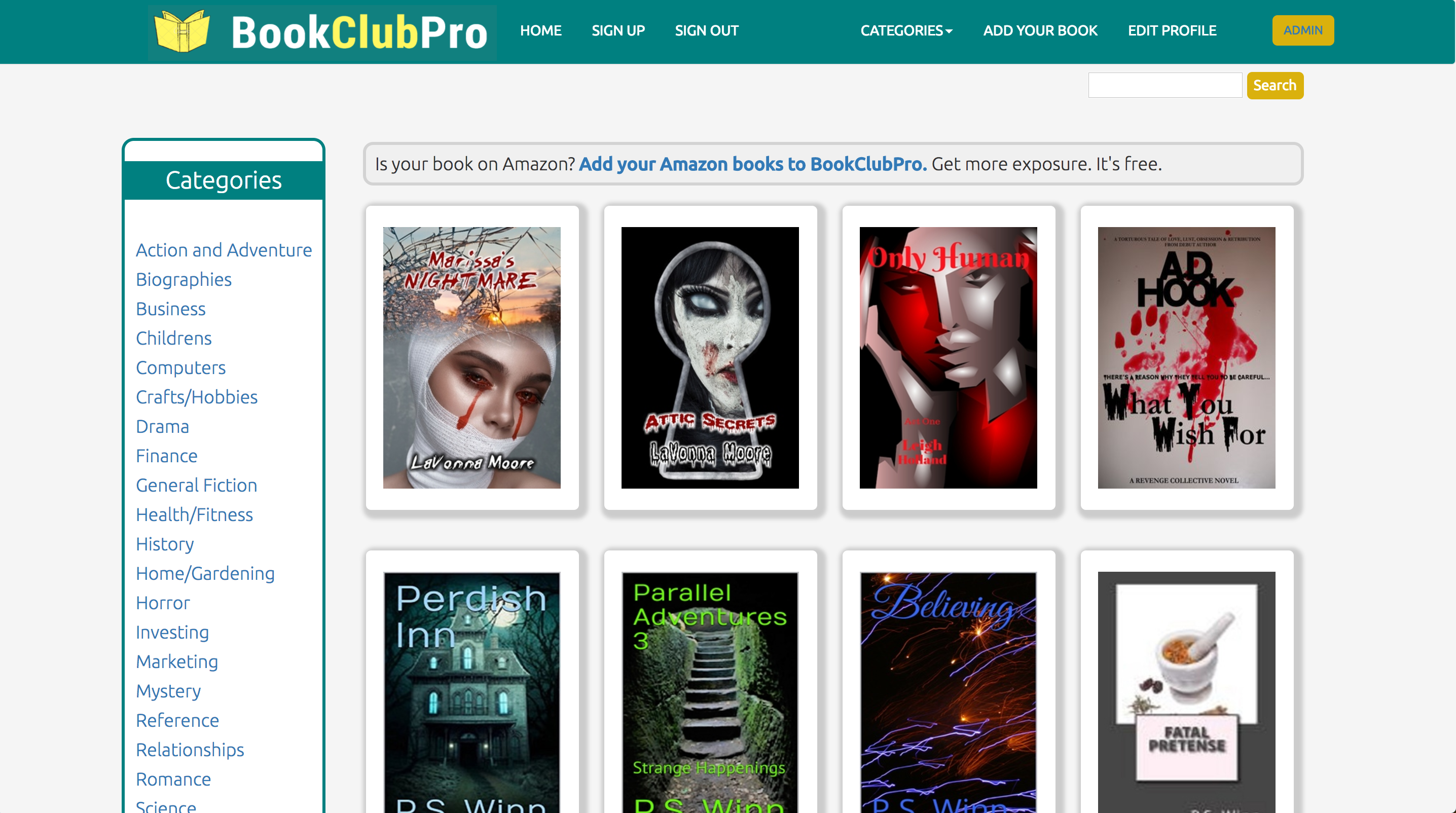The height and width of the screenshot is (813, 1456).
Task: Click the BookClubPro open book logo
Action: (x=182, y=31)
